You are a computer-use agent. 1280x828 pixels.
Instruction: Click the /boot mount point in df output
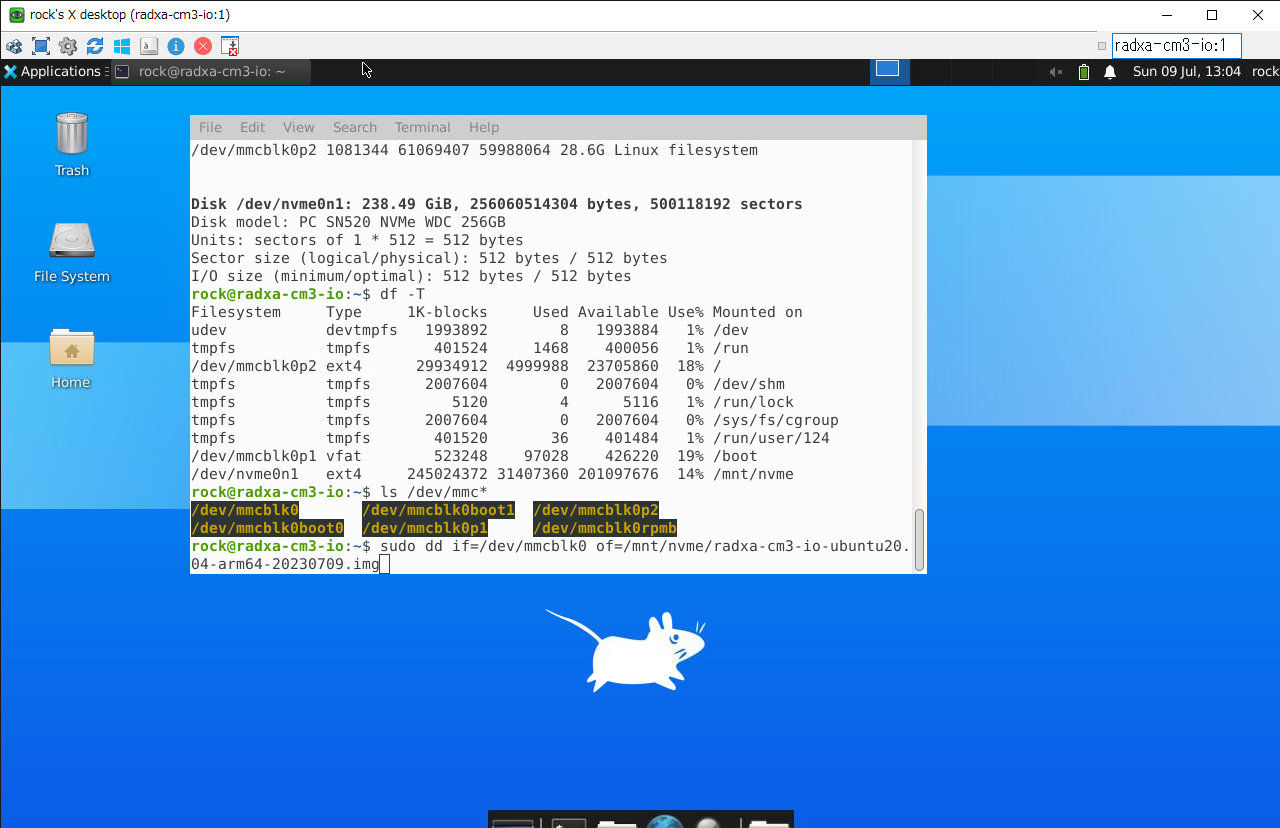click(735, 456)
